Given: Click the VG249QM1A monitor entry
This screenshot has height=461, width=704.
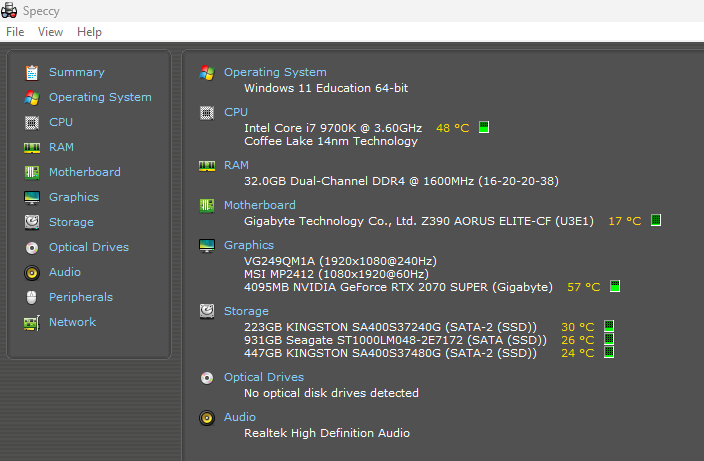Looking at the screenshot, I should [340, 261].
